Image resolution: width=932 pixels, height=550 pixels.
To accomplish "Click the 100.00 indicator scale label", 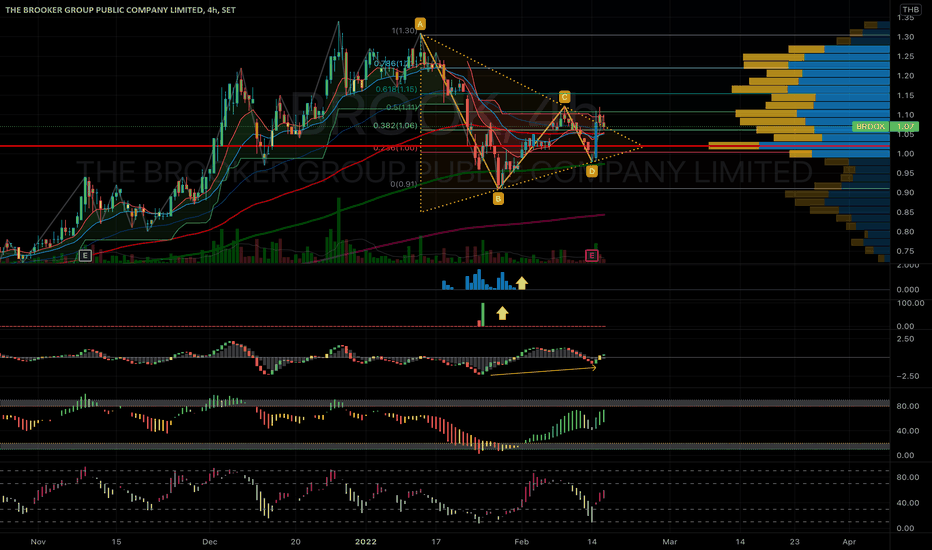I will coord(910,303).
